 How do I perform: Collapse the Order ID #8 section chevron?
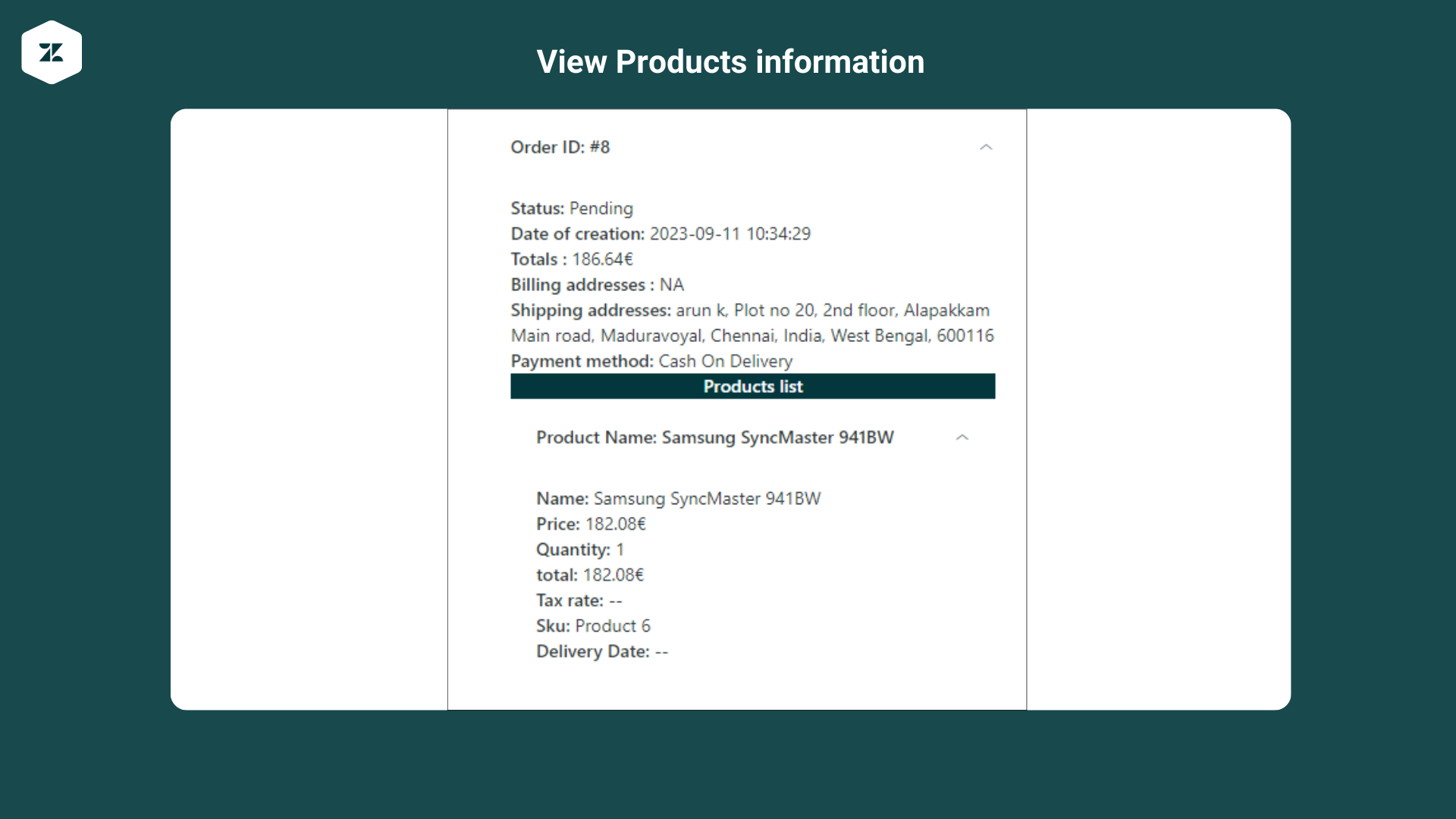click(x=986, y=147)
